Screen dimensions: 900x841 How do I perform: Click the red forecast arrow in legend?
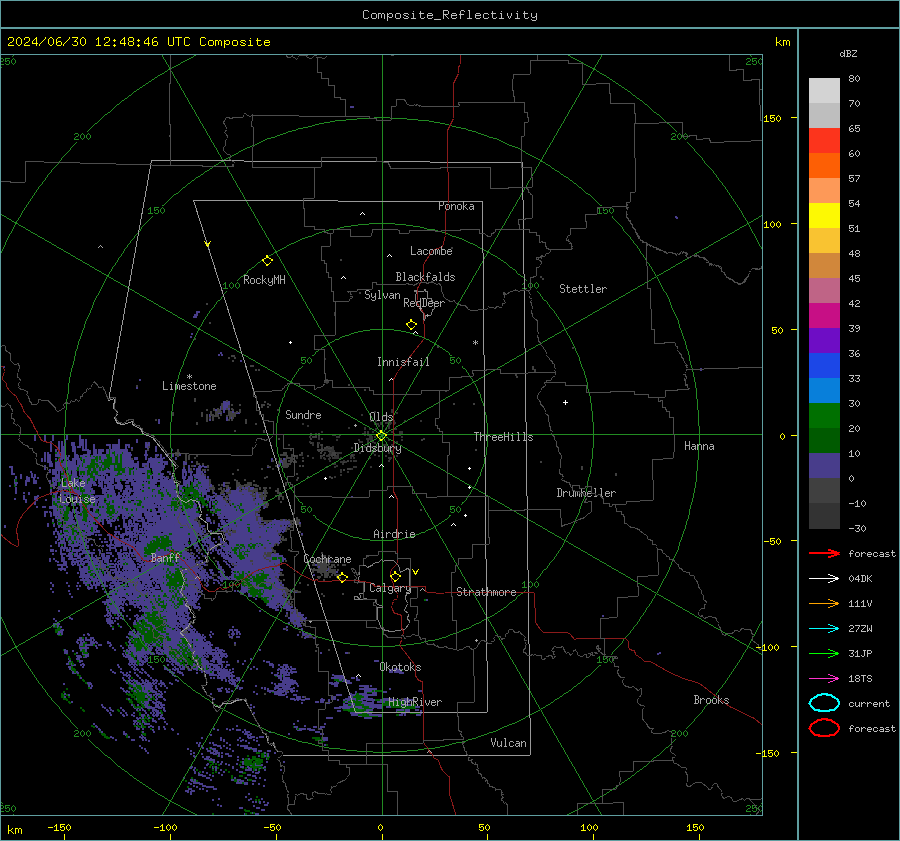(824, 553)
